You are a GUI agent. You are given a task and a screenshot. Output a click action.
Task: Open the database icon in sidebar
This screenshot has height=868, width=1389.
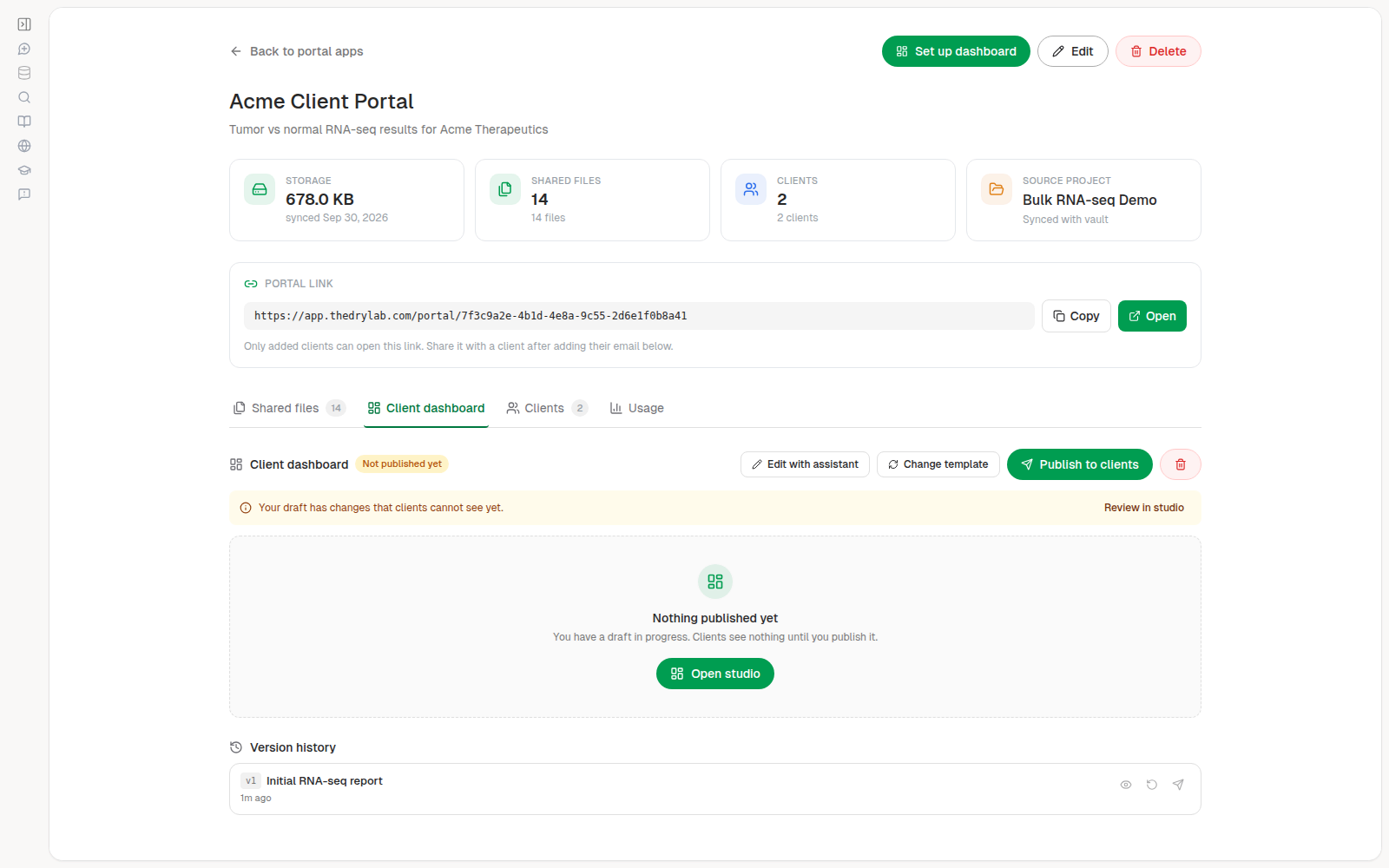pos(24,73)
